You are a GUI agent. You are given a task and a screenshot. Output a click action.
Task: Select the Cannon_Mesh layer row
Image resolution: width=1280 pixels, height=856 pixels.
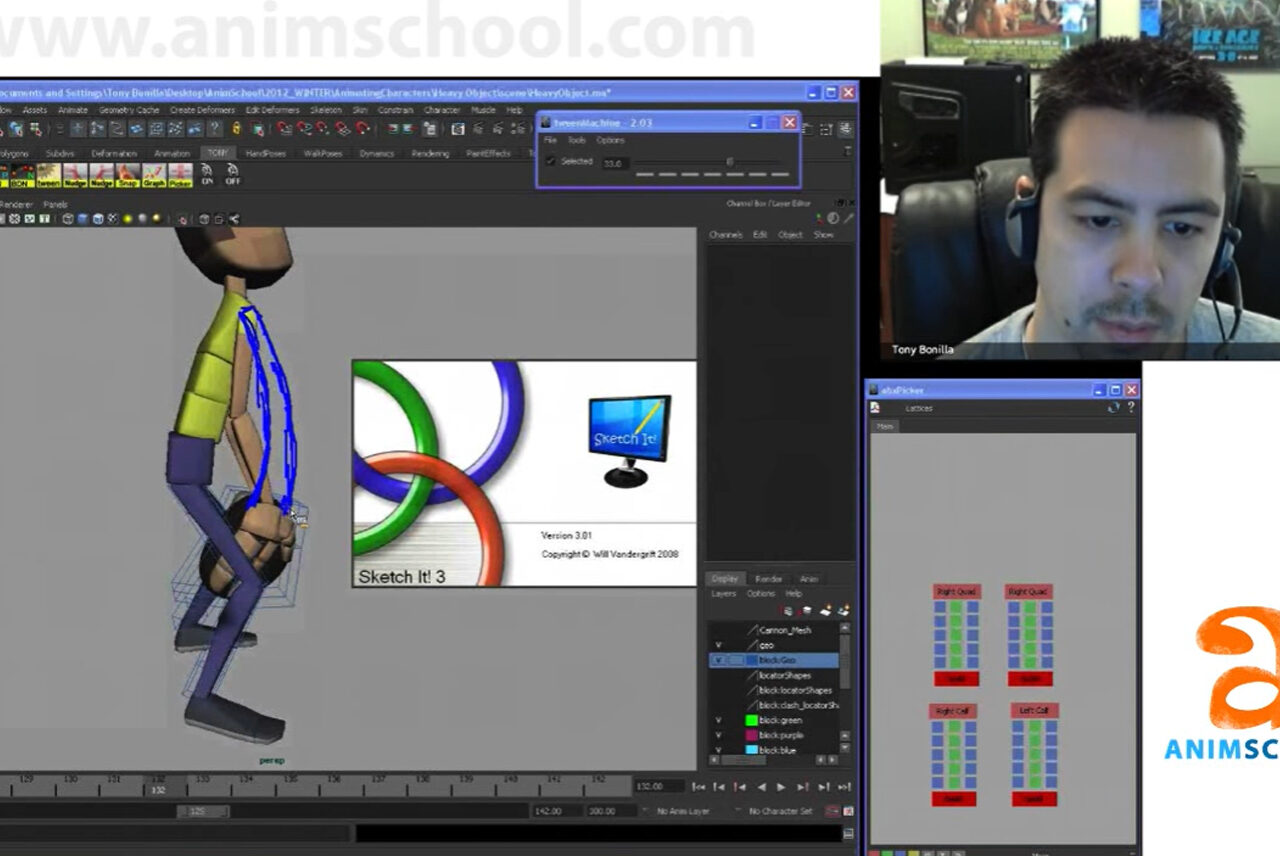click(x=774, y=631)
